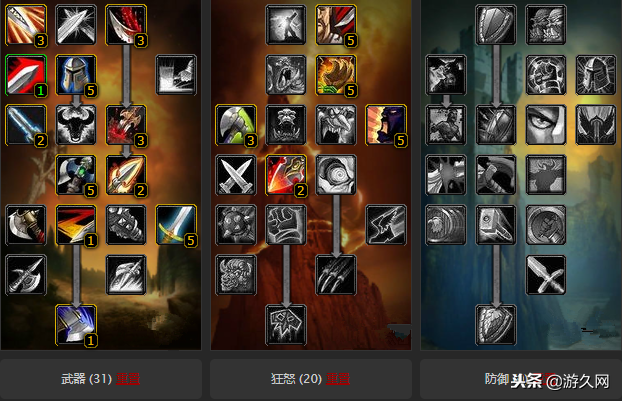The height and width of the screenshot is (401, 622).
Task: Click the Bloodthirst talent at Fury tree bottom
Action: tap(286, 325)
